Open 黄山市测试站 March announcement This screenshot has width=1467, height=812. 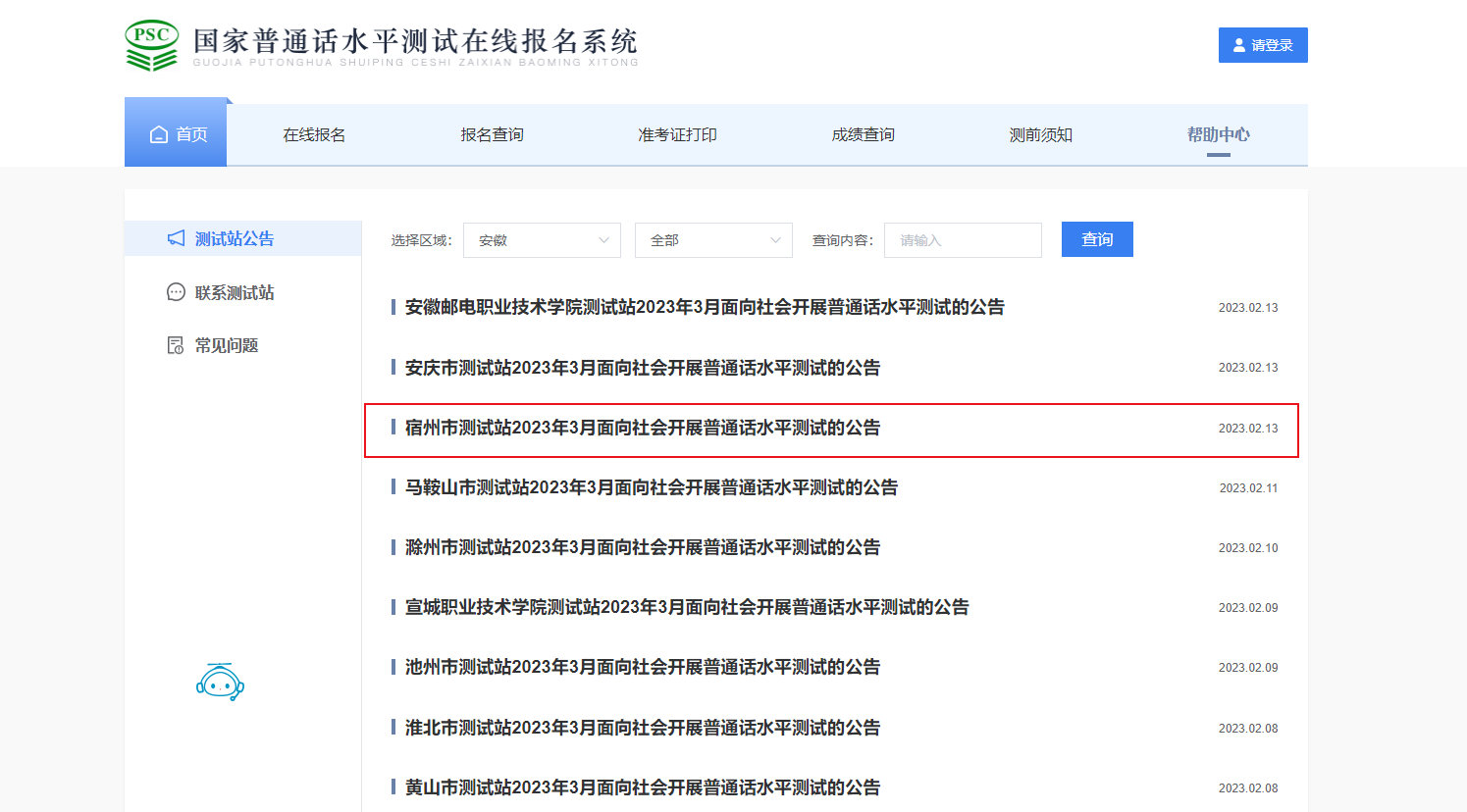pyautogui.click(x=643, y=787)
